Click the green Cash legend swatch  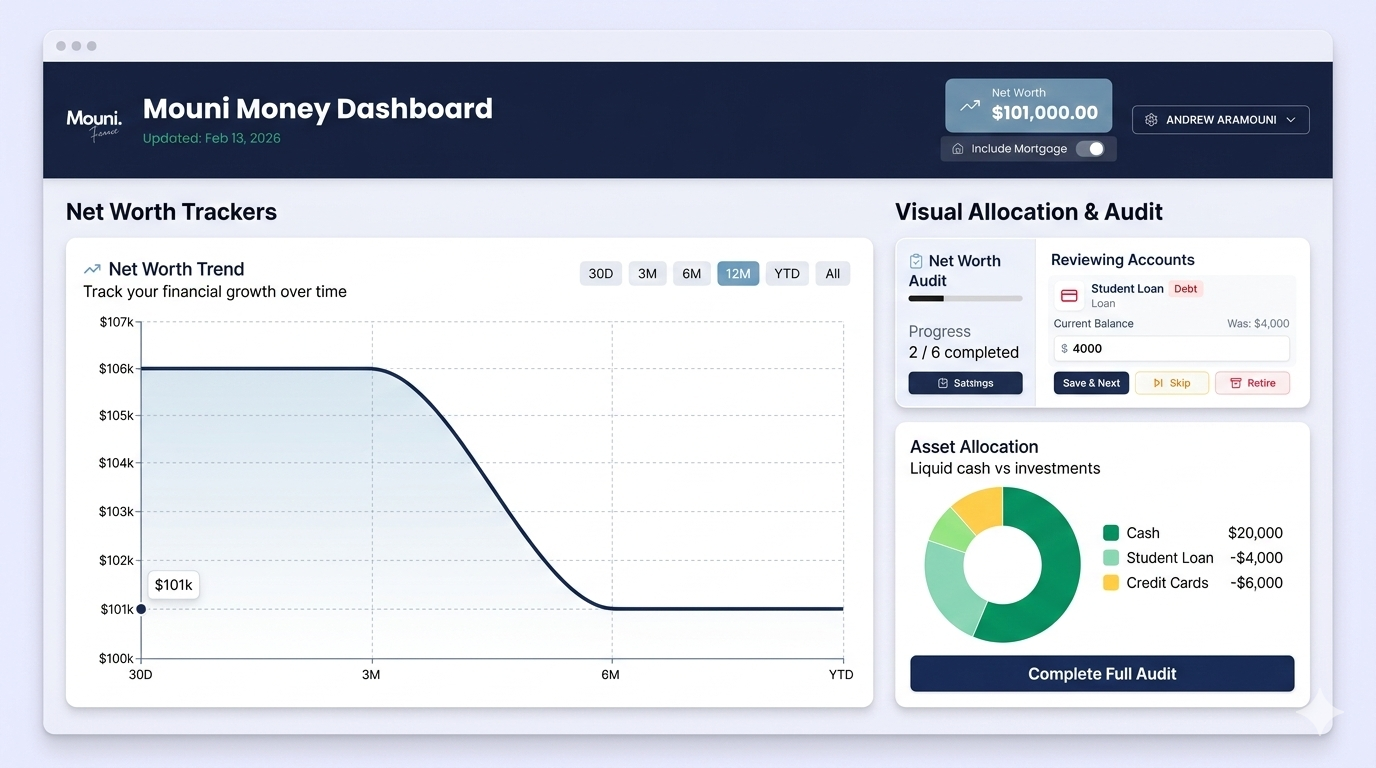coord(1111,533)
